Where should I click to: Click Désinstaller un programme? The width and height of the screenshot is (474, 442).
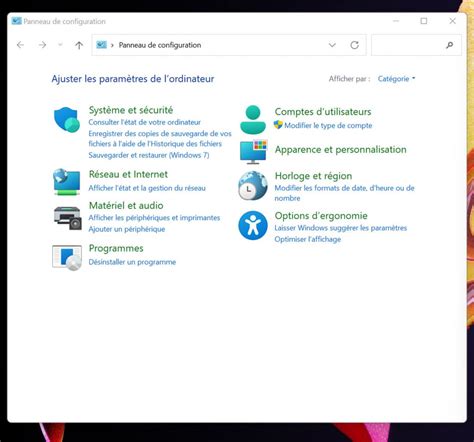tap(132, 262)
